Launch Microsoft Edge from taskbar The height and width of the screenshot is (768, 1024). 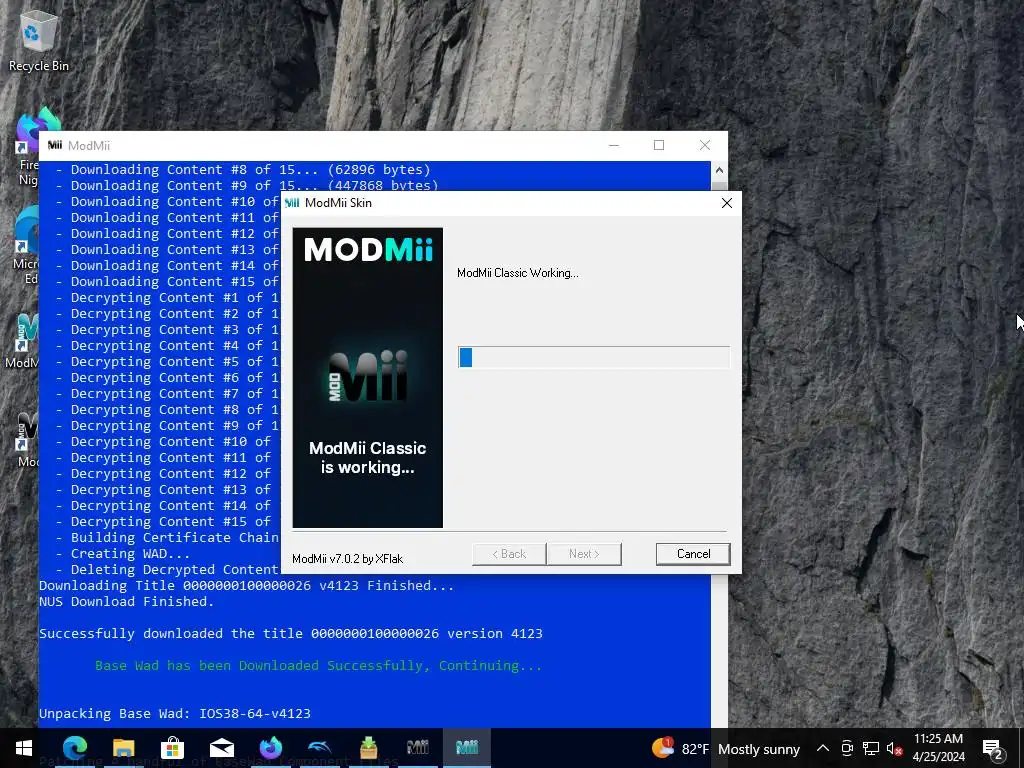pyautogui.click(x=75, y=748)
